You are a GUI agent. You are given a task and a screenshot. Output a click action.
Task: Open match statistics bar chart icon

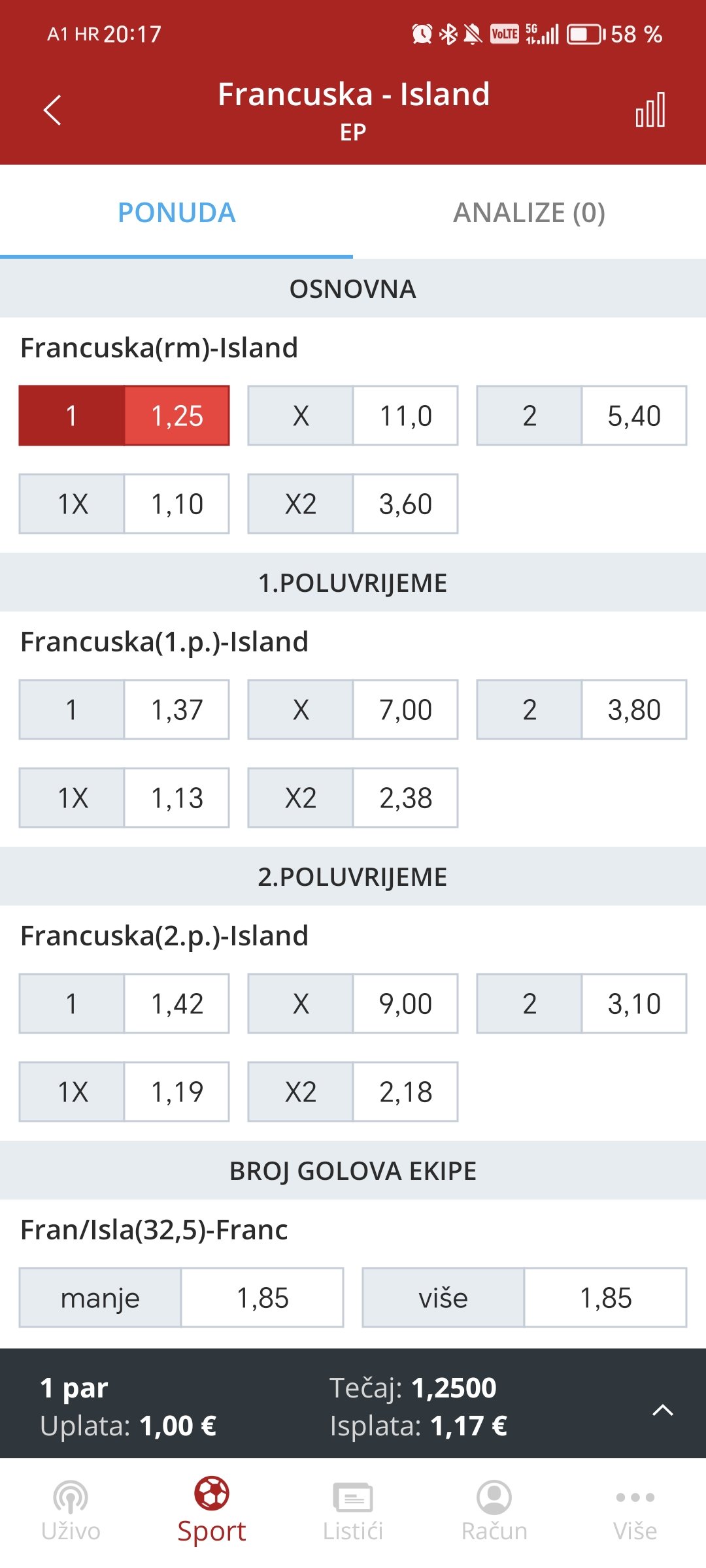[x=650, y=109]
